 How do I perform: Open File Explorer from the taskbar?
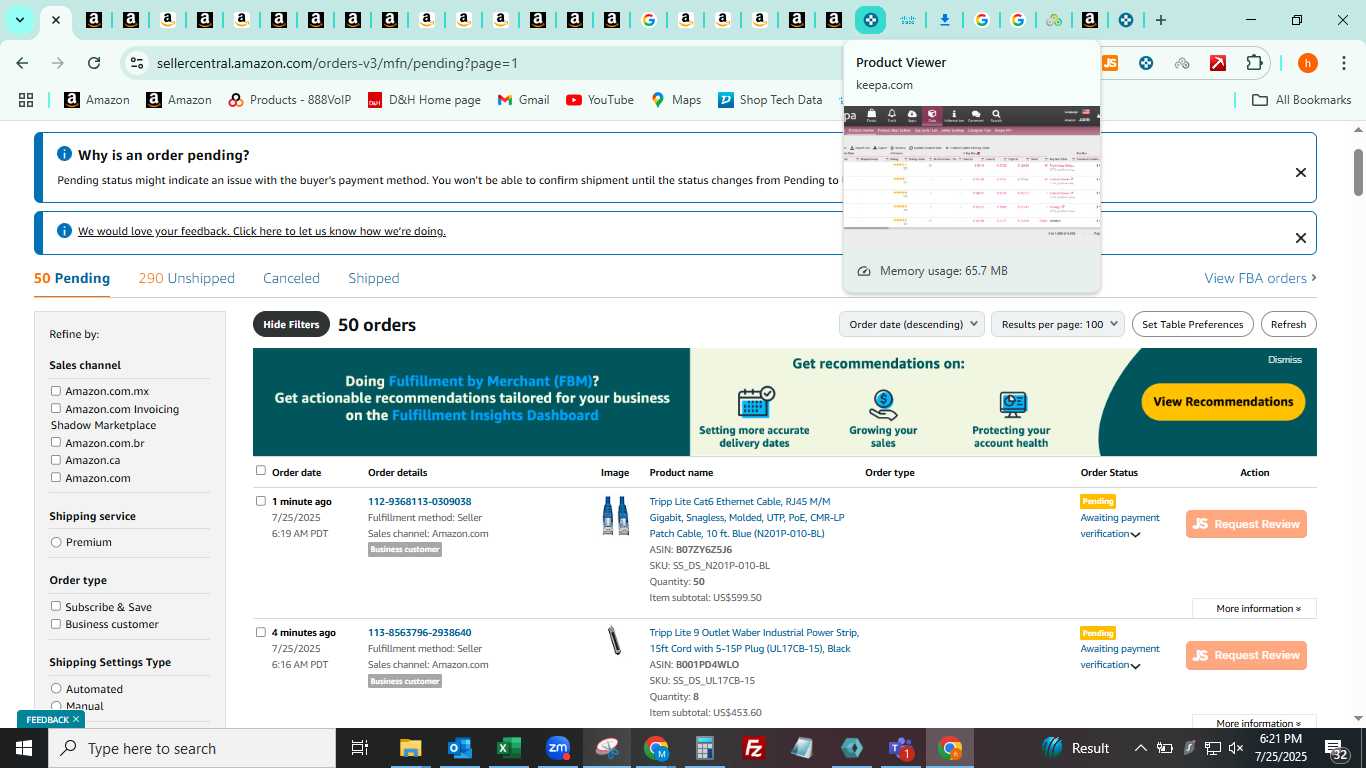[x=410, y=748]
